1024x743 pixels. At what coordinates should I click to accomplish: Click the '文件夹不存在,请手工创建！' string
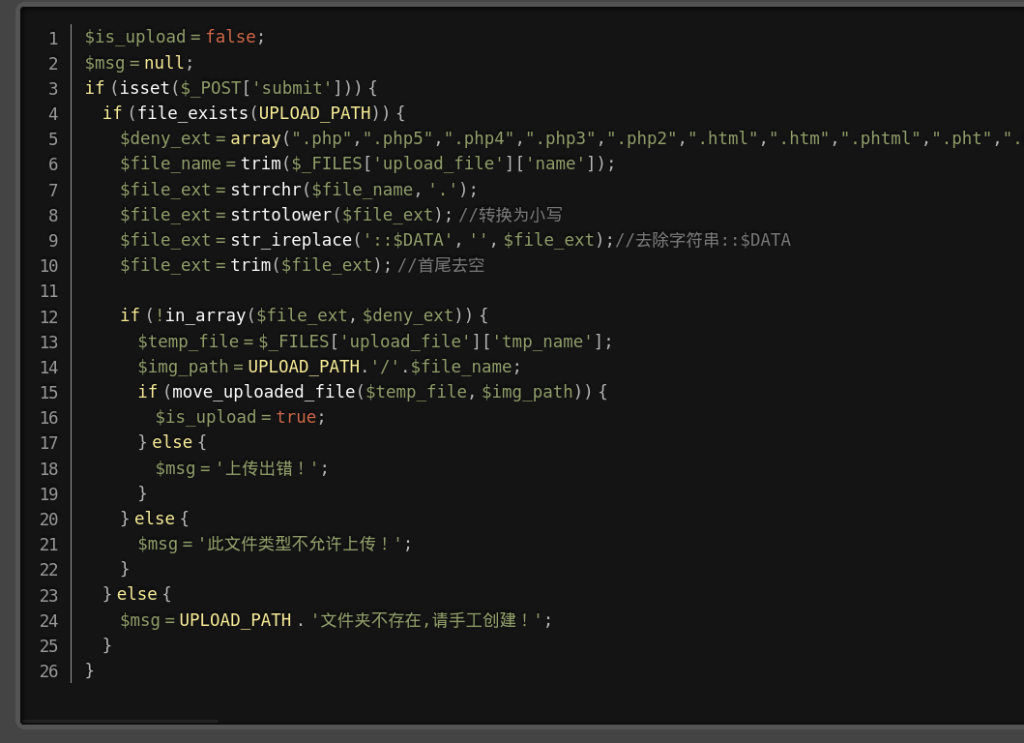pyautogui.click(x=426, y=620)
